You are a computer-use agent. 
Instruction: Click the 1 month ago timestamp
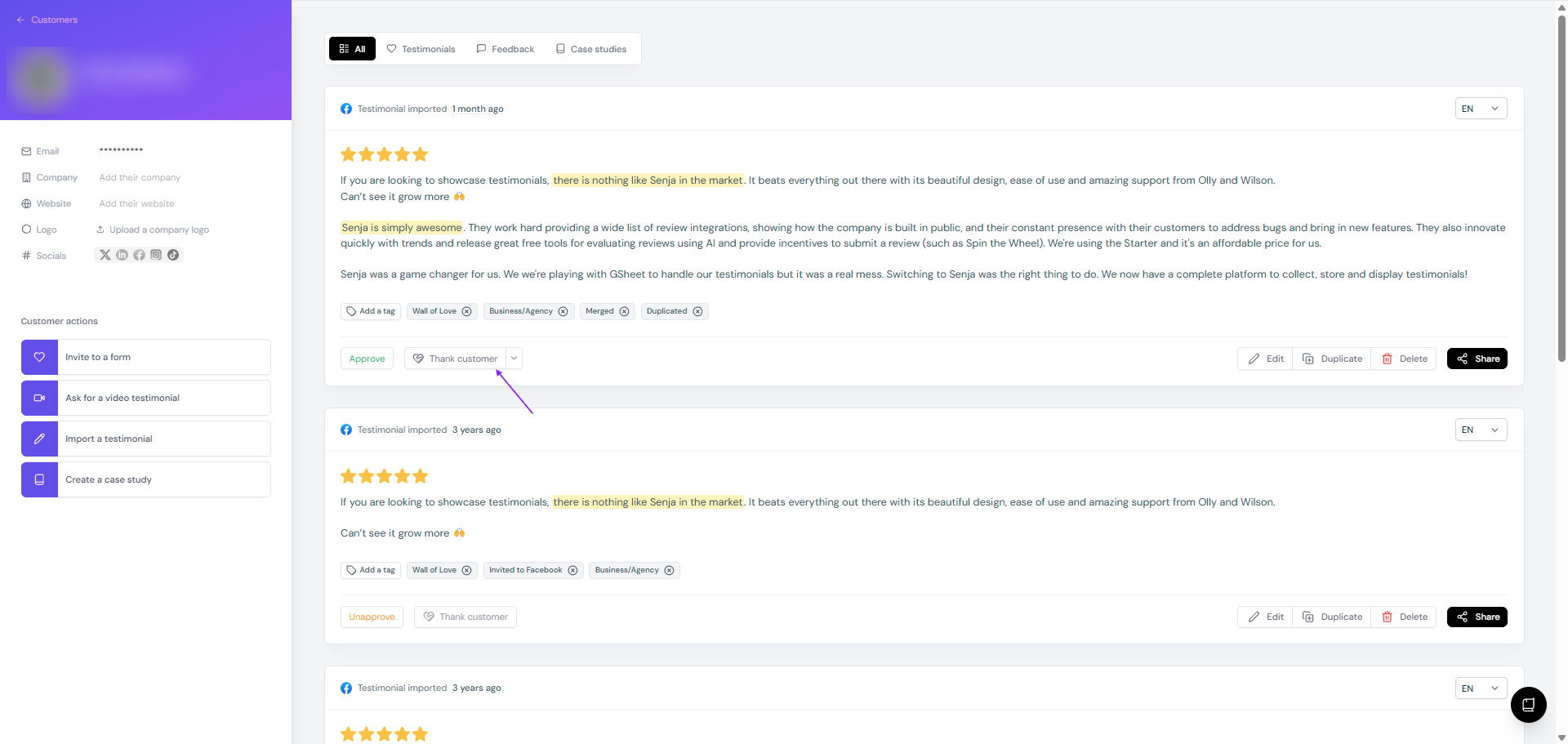[x=478, y=109]
